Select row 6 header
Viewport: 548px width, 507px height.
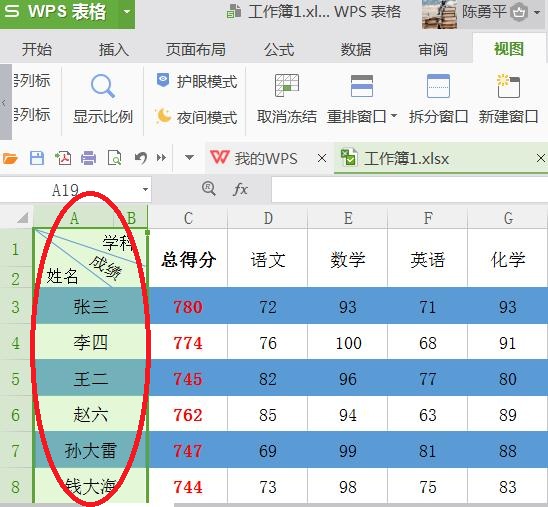[16, 414]
